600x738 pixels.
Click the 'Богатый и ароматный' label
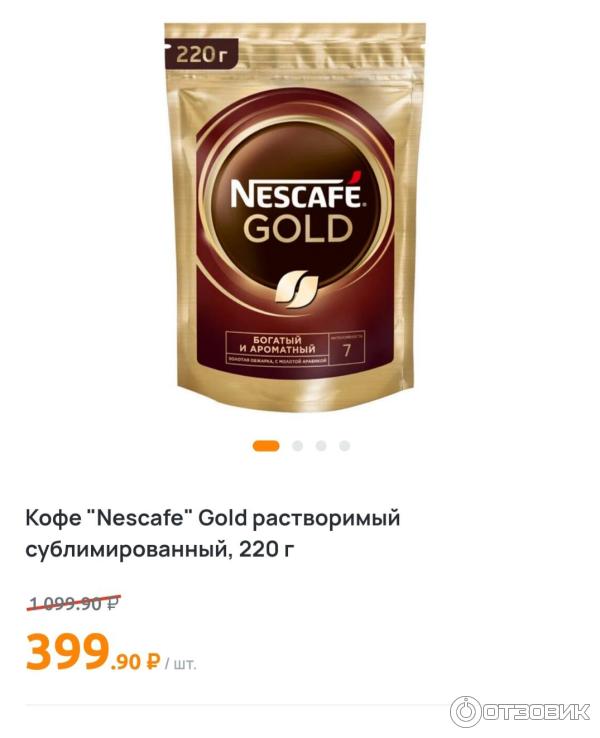click(277, 345)
